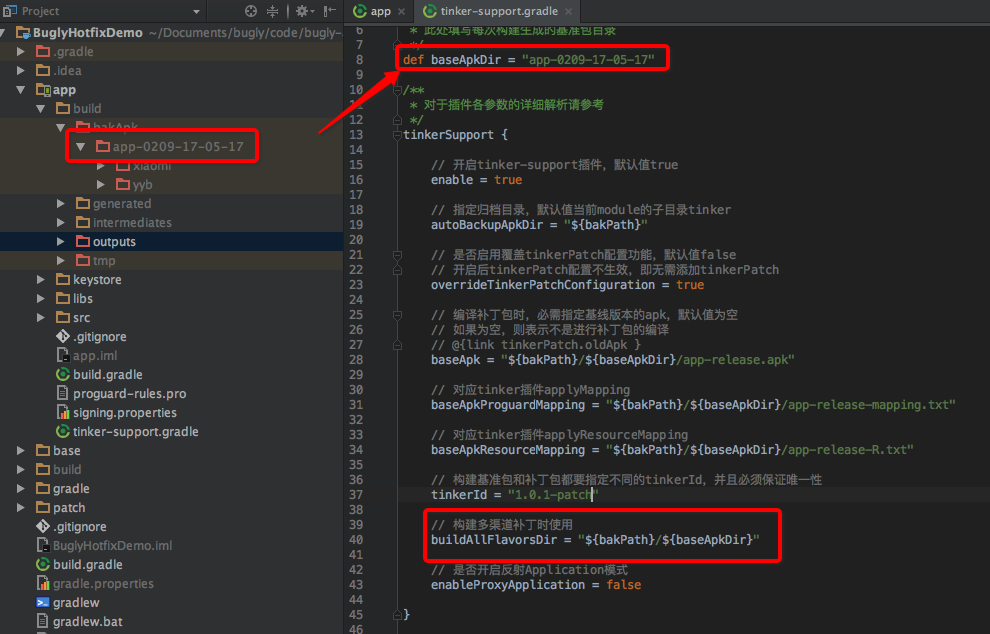
Task: Collapse the BuglyHotfixDemo root node
Action: (x=4, y=33)
